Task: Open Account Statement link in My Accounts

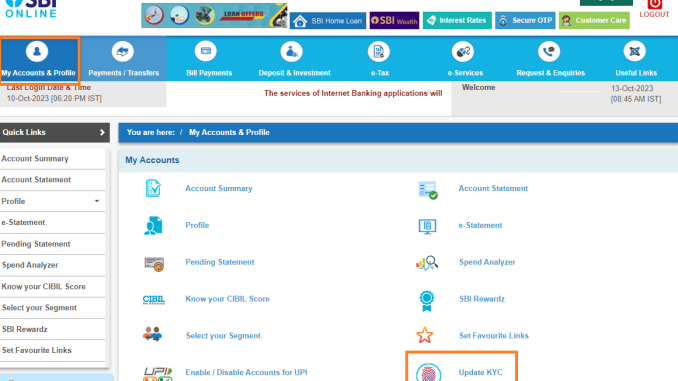Action: tap(493, 189)
